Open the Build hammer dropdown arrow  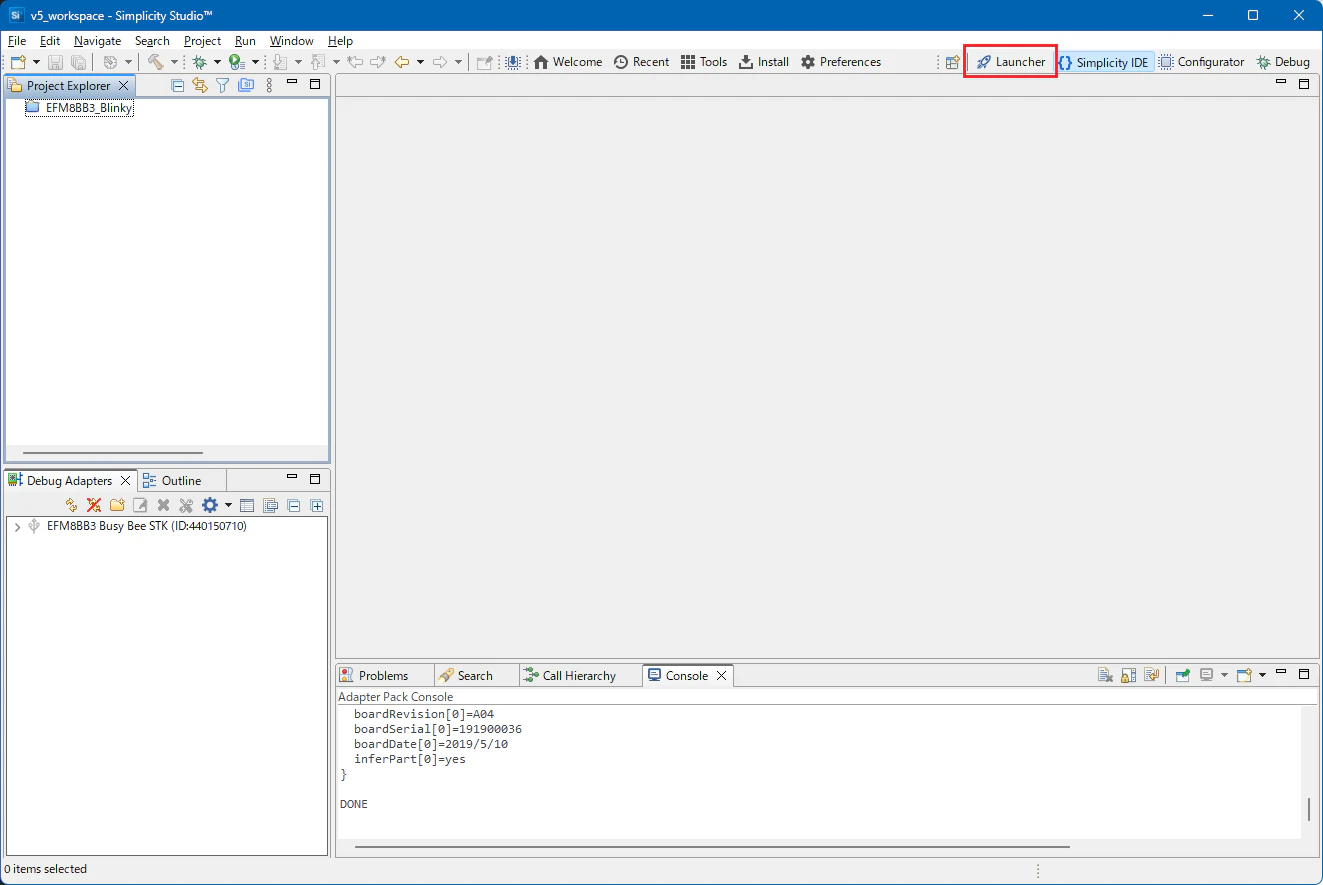click(x=174, y=62)
